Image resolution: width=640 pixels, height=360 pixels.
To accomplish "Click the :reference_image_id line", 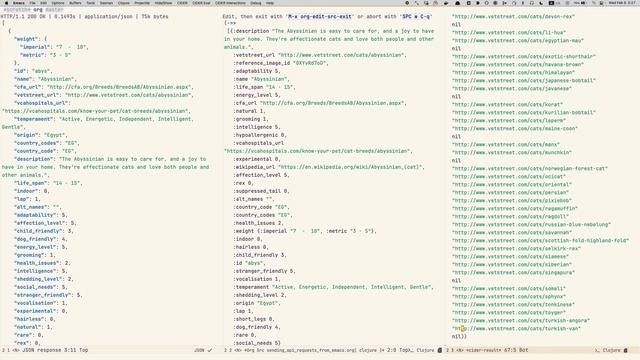I will pyautogui.click(x=281, y=63).
